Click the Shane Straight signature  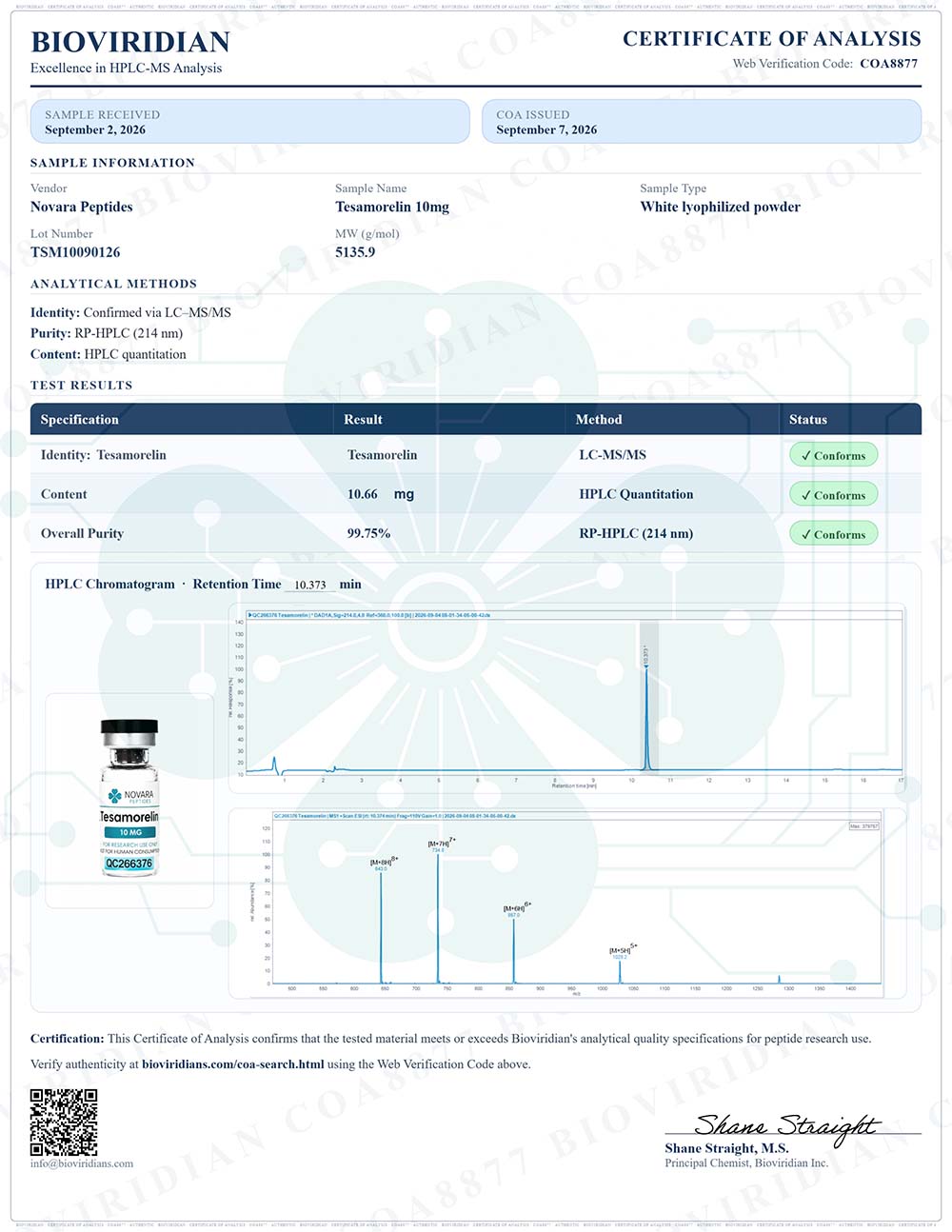tap(786, 1127)
